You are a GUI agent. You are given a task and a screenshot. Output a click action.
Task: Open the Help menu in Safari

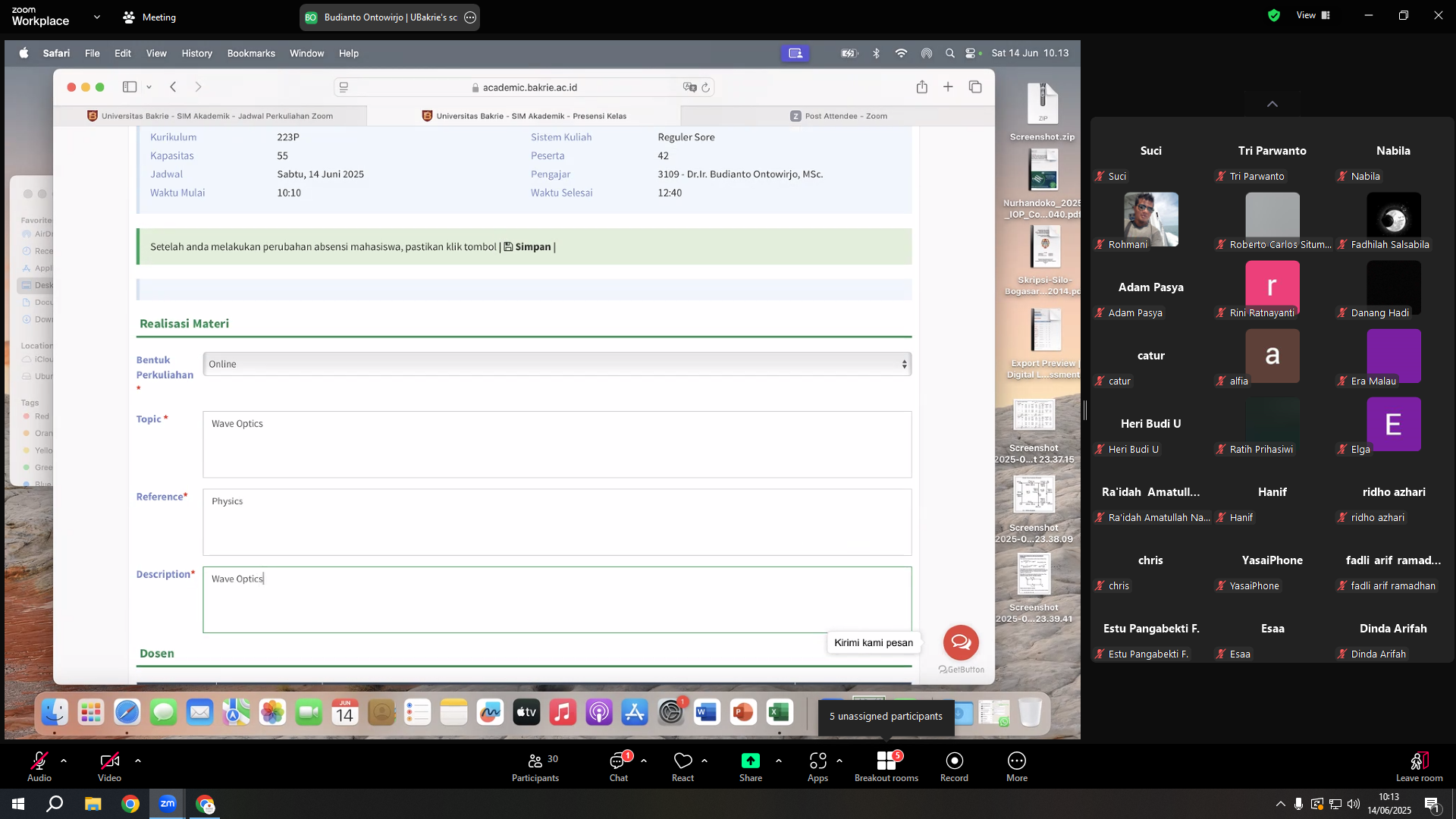coord(349,53)
